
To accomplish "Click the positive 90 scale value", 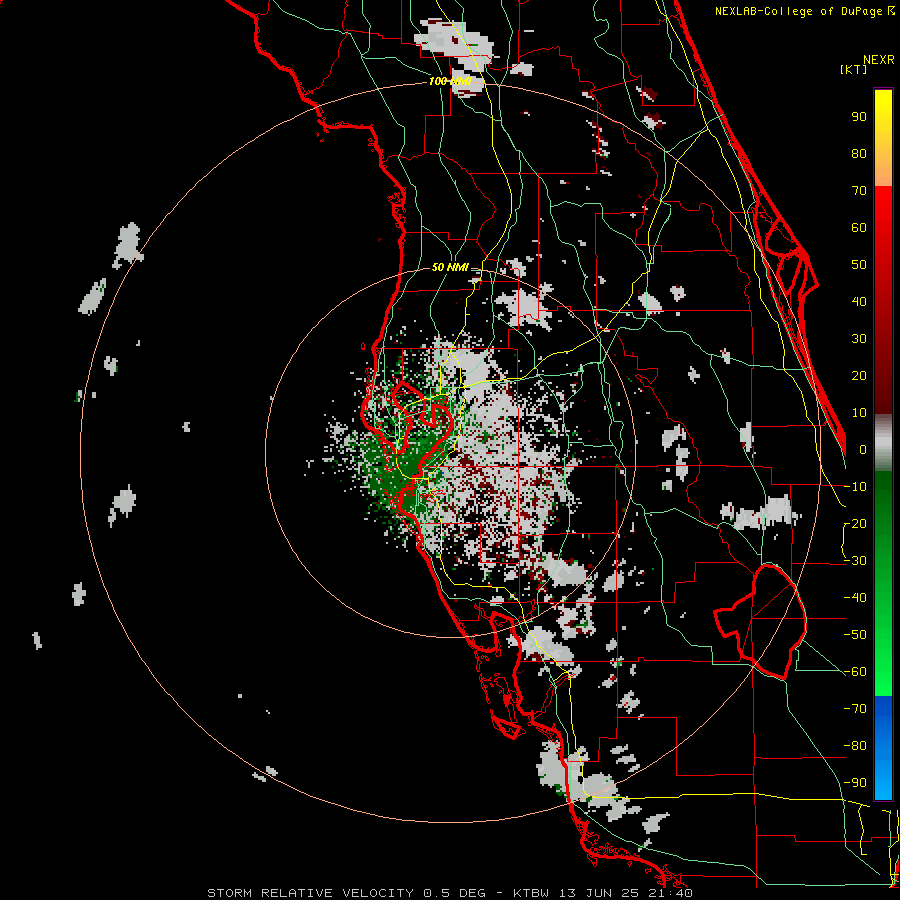I will (x=859, y=117).
